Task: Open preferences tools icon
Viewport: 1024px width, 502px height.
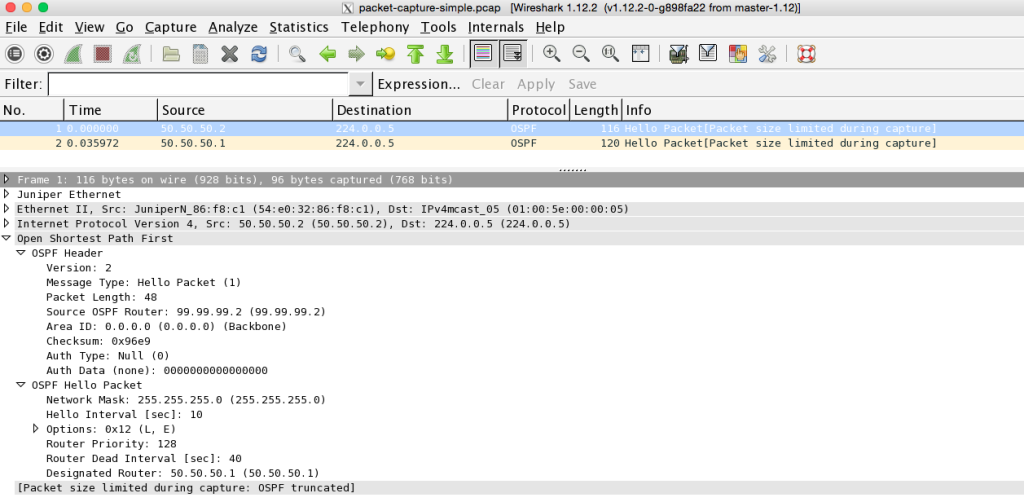Action: 767,54
